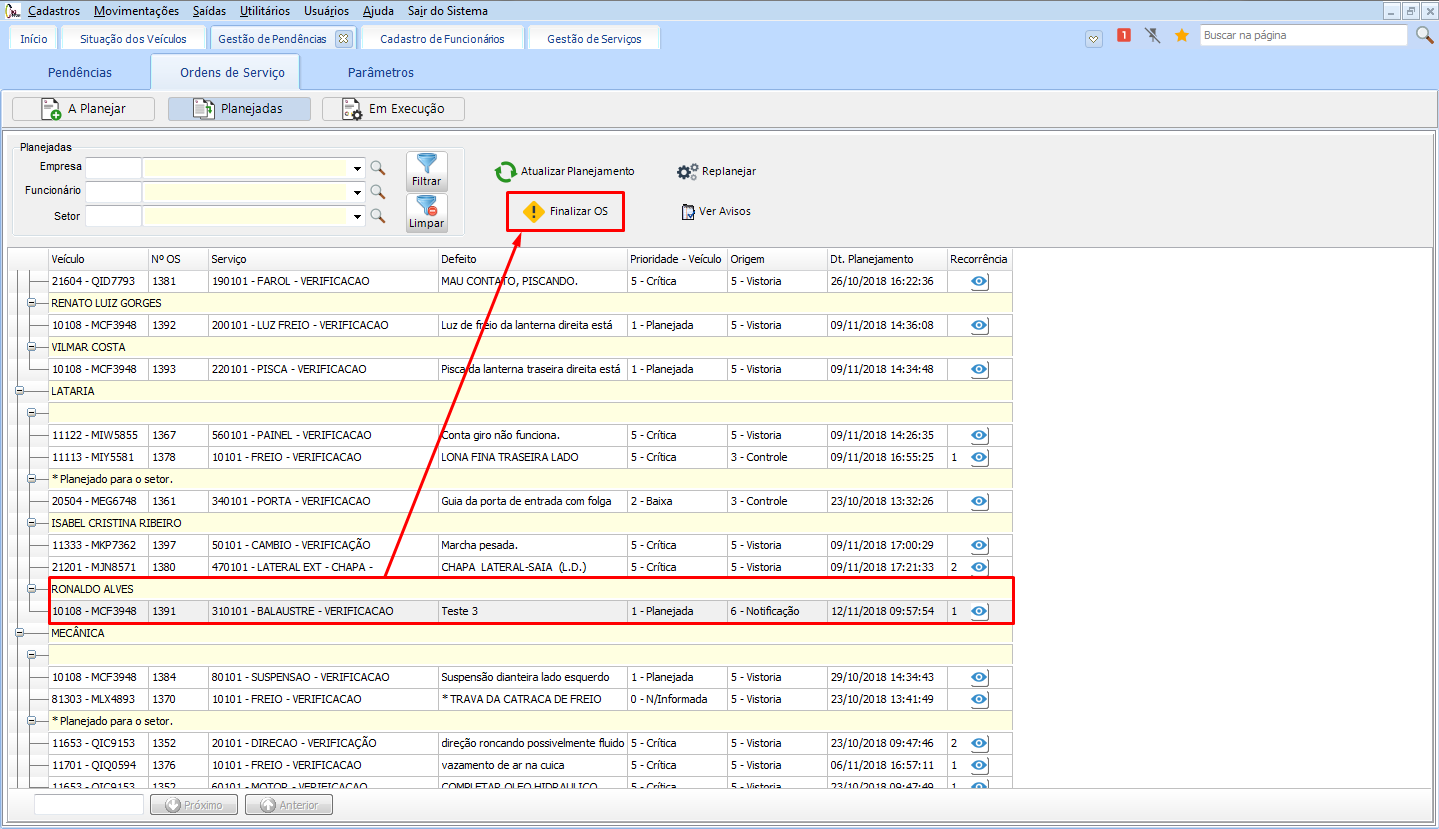Click the Ver Avisos icon

pyautogui.click(x=688, y=212)
